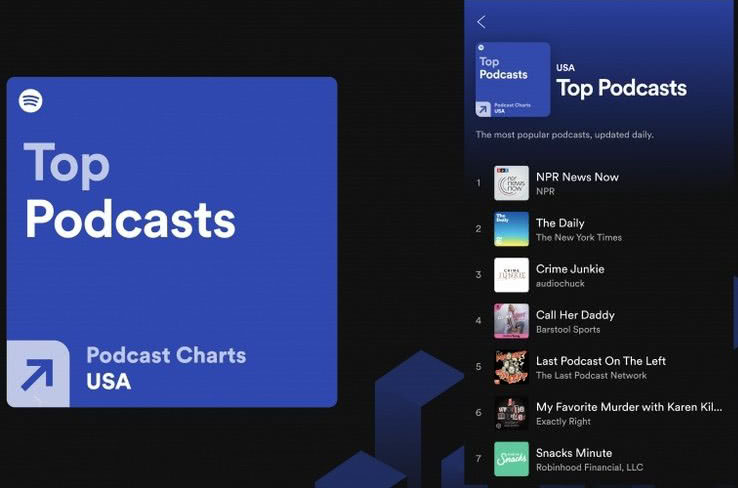The image size is (738, 488).
Task: Click the 'USA' label above the heading
Action: 565,68
